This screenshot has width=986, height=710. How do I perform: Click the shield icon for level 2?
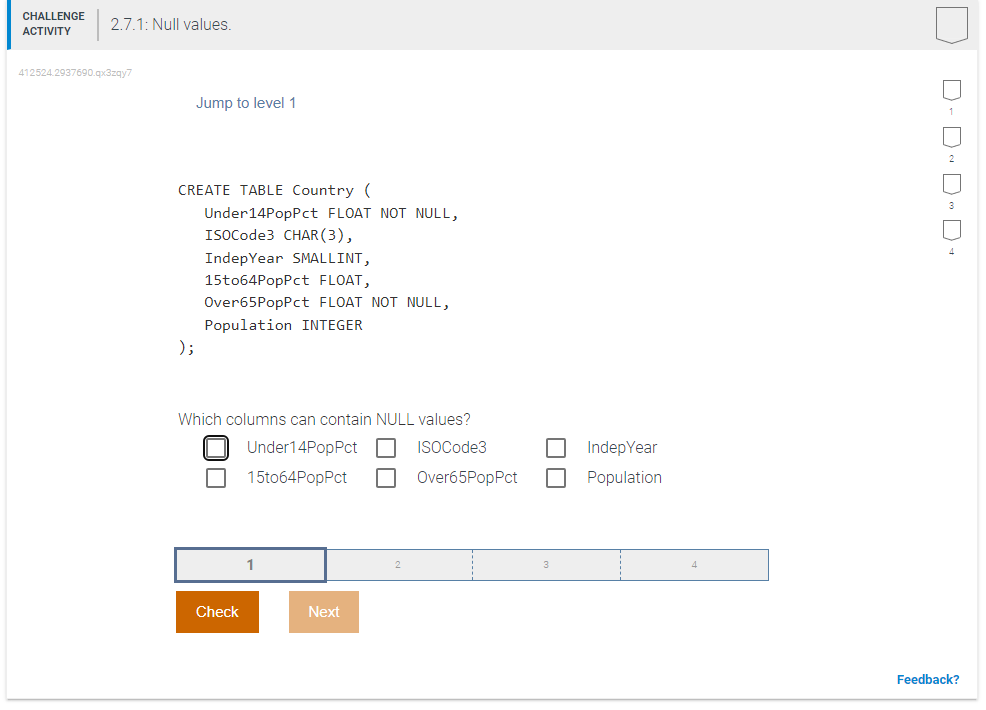(951, 137)
